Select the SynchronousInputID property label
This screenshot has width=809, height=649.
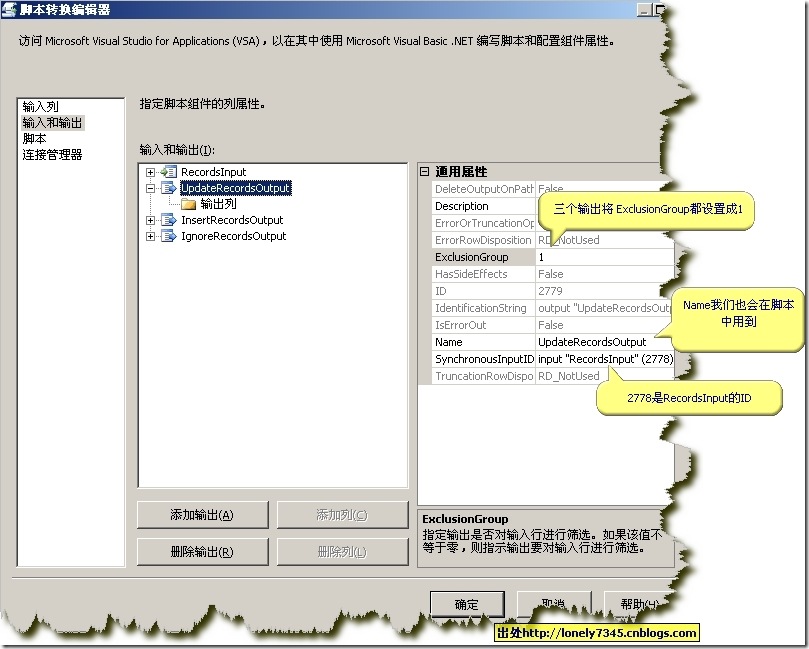click(483, 359)
